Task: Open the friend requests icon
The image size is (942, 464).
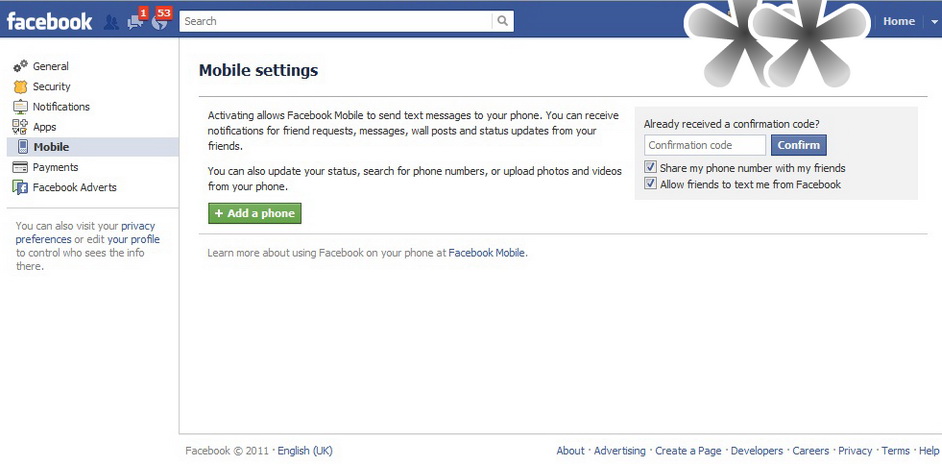Action: [x=111, y=22]
